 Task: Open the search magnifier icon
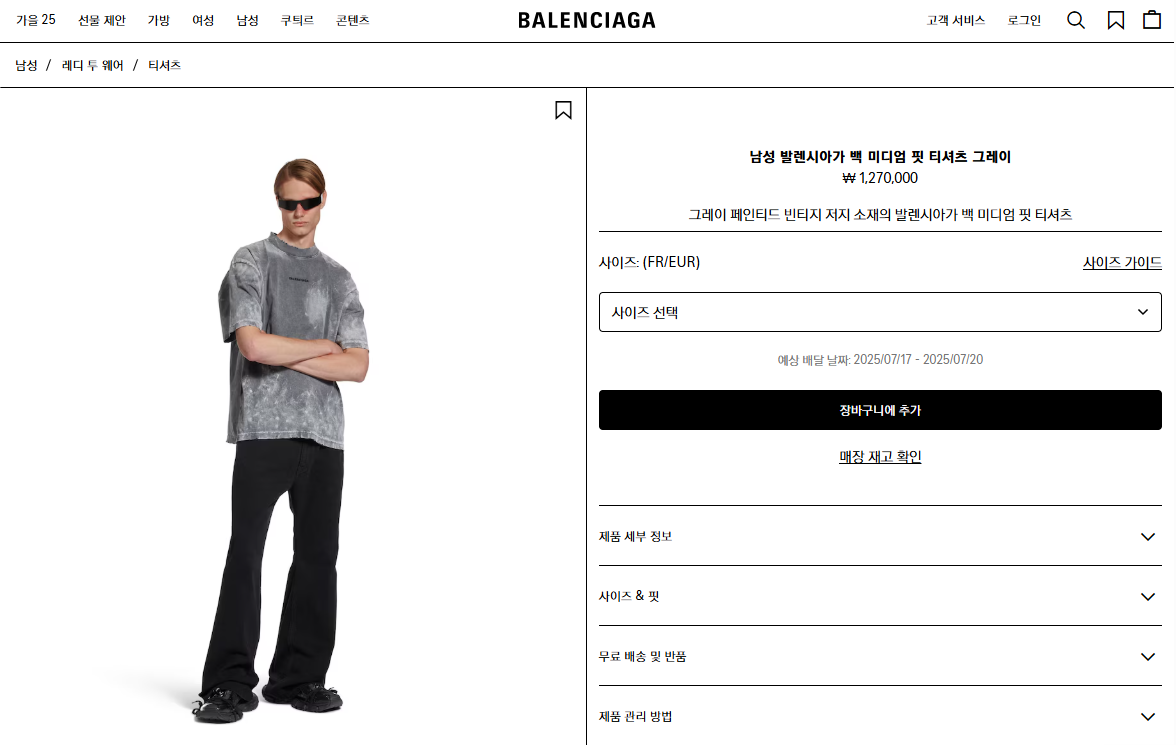coord(1076,20)
